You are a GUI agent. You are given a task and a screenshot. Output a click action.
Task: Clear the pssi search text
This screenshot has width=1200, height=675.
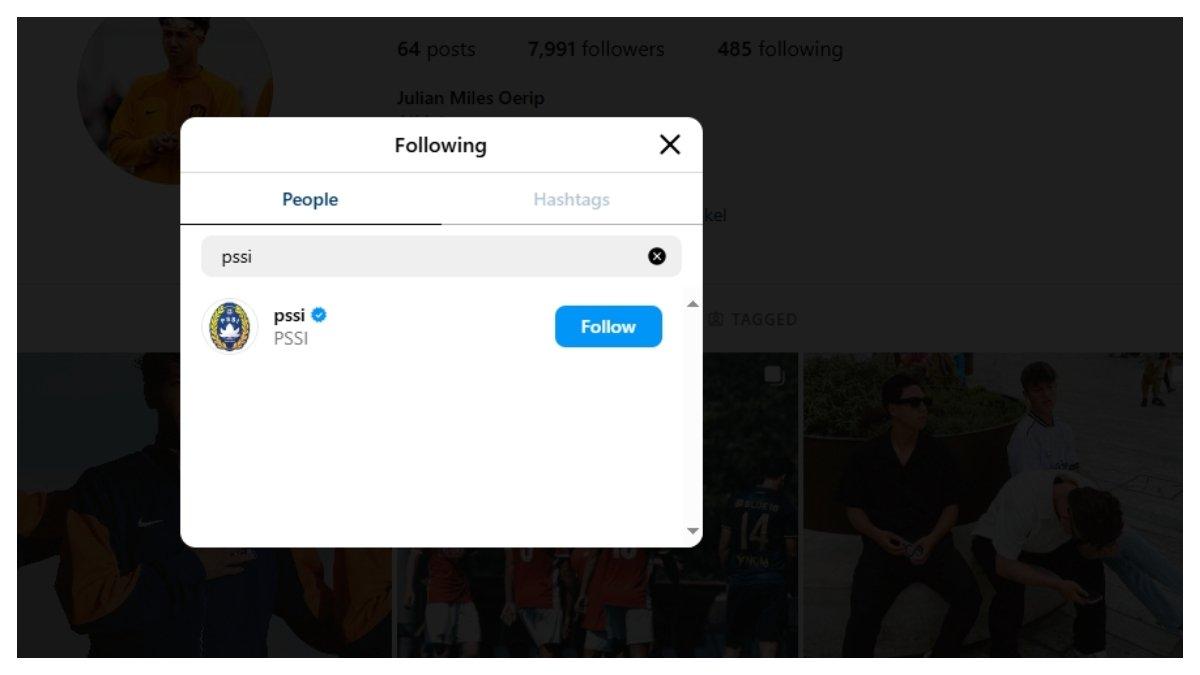point(657,256)
